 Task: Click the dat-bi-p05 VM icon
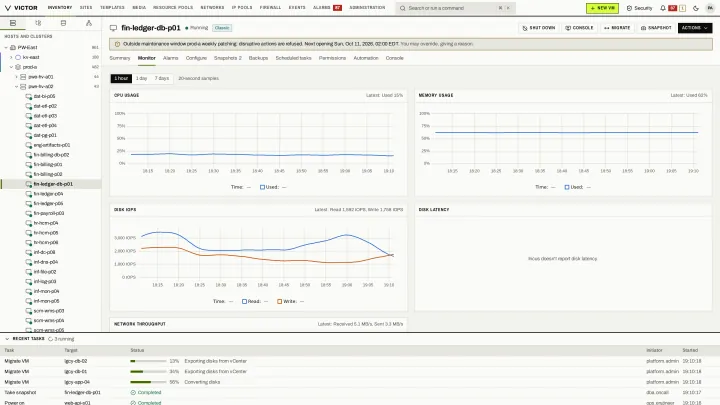(x=28, y=96)
